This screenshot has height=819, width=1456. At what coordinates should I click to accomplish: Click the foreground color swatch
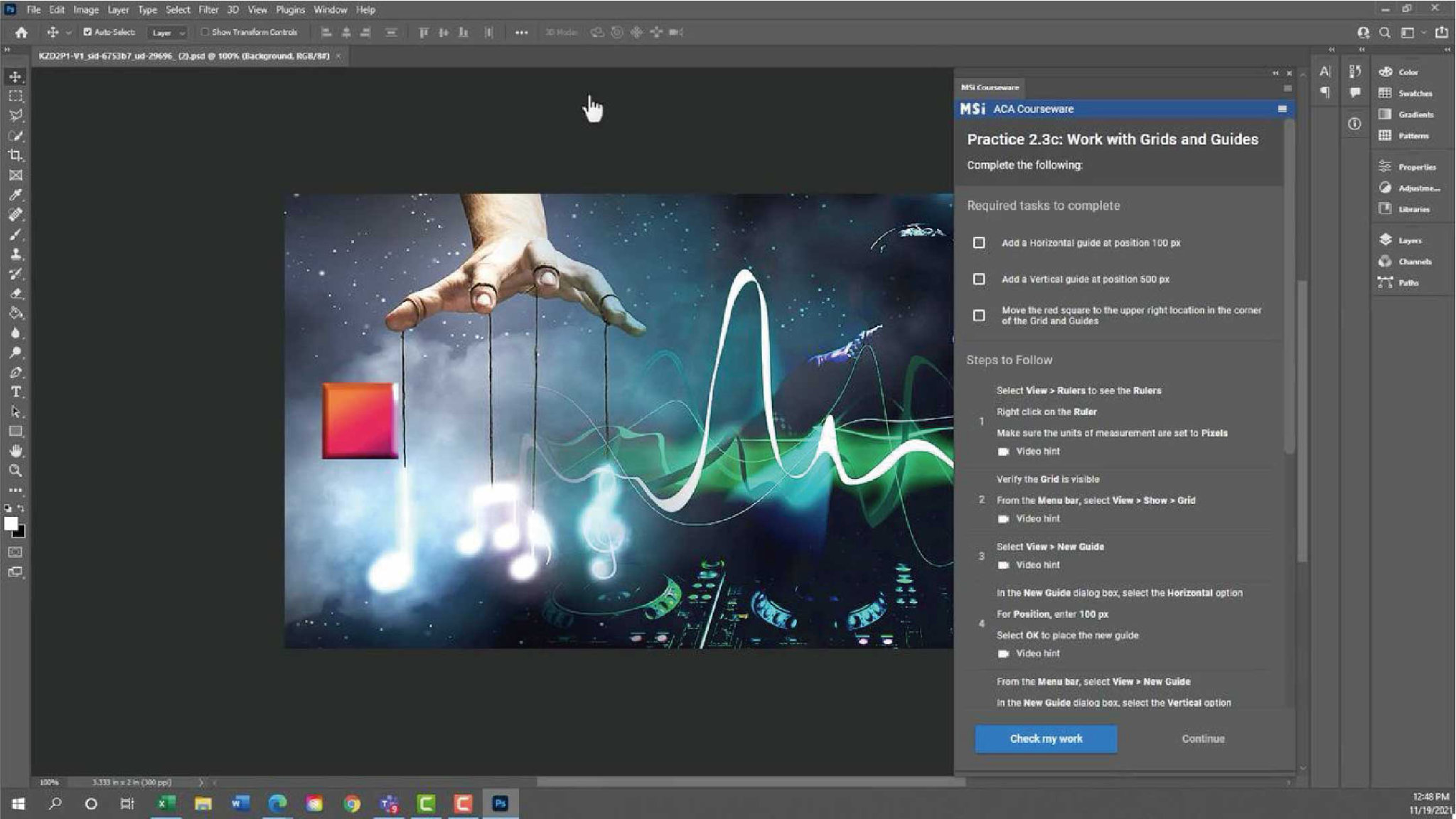tap(11, 524)
